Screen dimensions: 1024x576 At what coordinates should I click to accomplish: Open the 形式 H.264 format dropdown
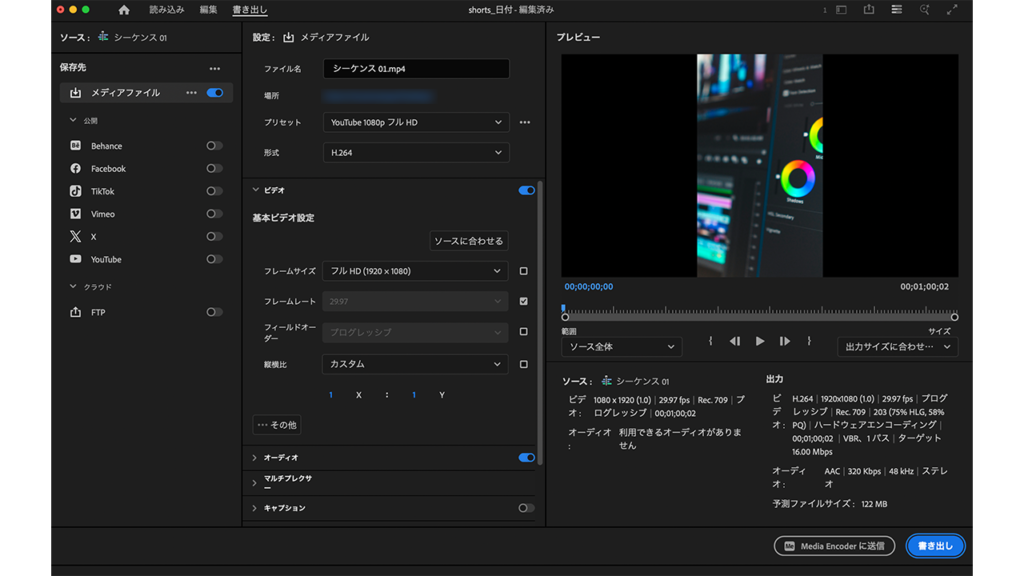(415, 153)
